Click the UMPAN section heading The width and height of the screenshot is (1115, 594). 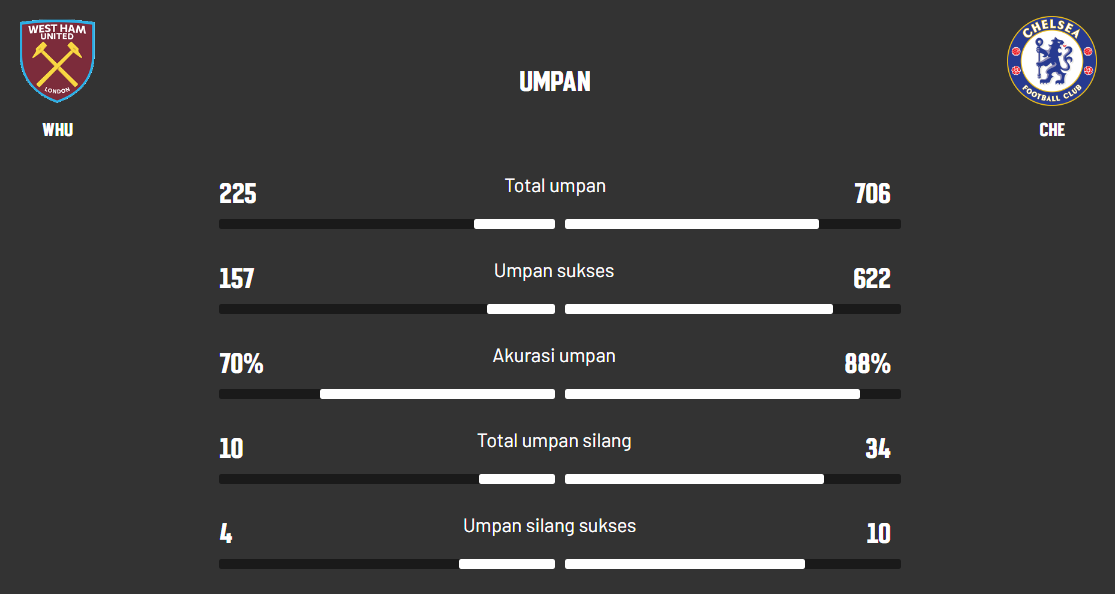coord(555,82)
